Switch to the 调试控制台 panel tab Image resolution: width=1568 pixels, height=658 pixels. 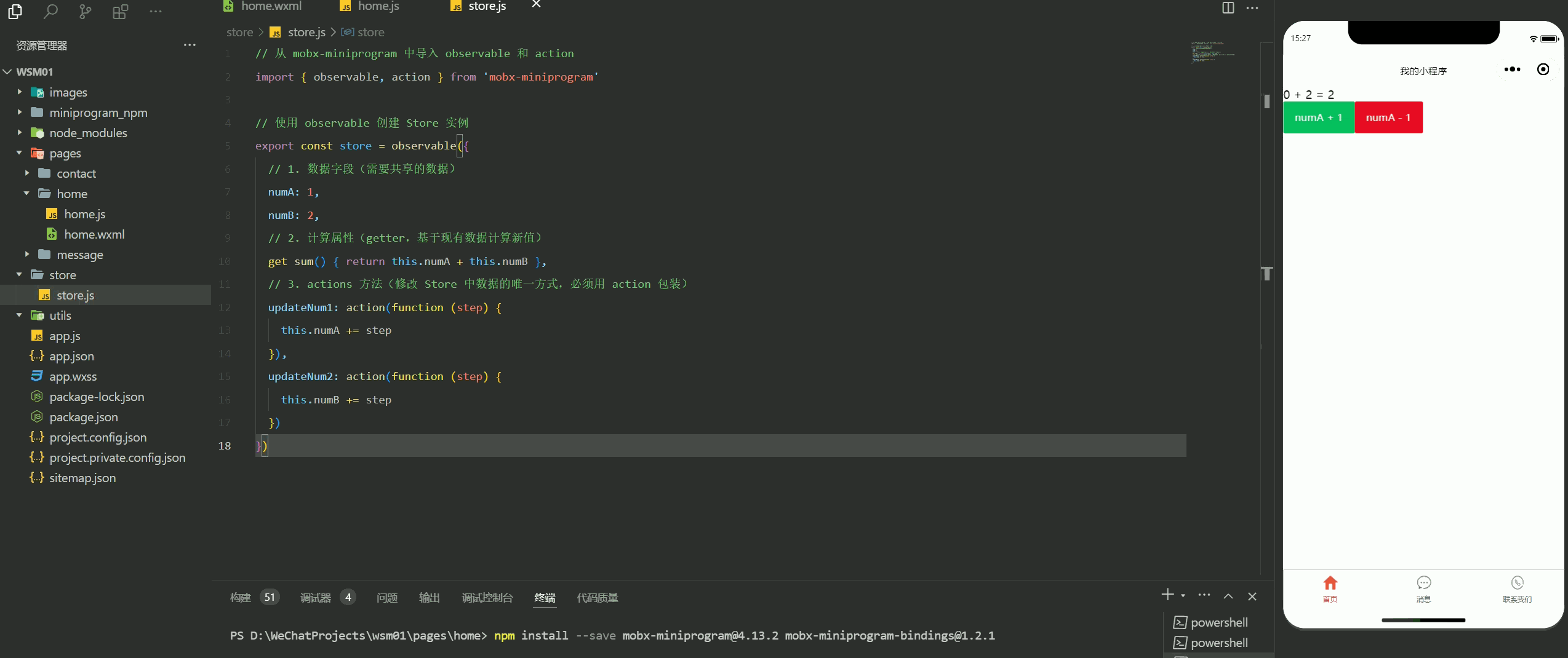tap(487, 597)
